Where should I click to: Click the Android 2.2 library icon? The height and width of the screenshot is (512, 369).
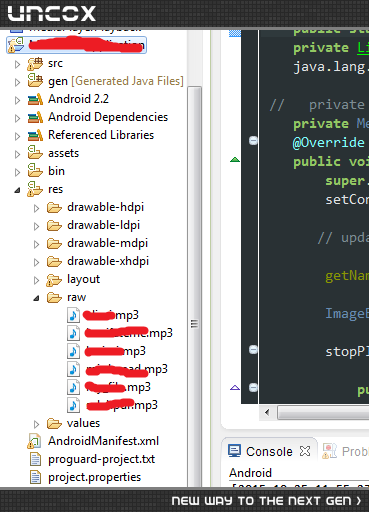35,99
